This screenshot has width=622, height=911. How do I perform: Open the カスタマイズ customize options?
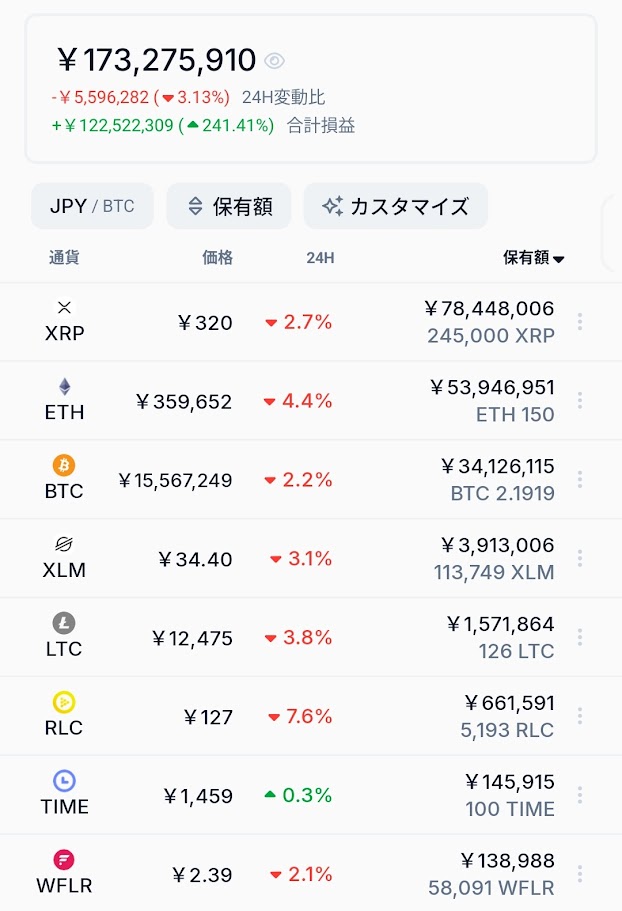[396, 206]
